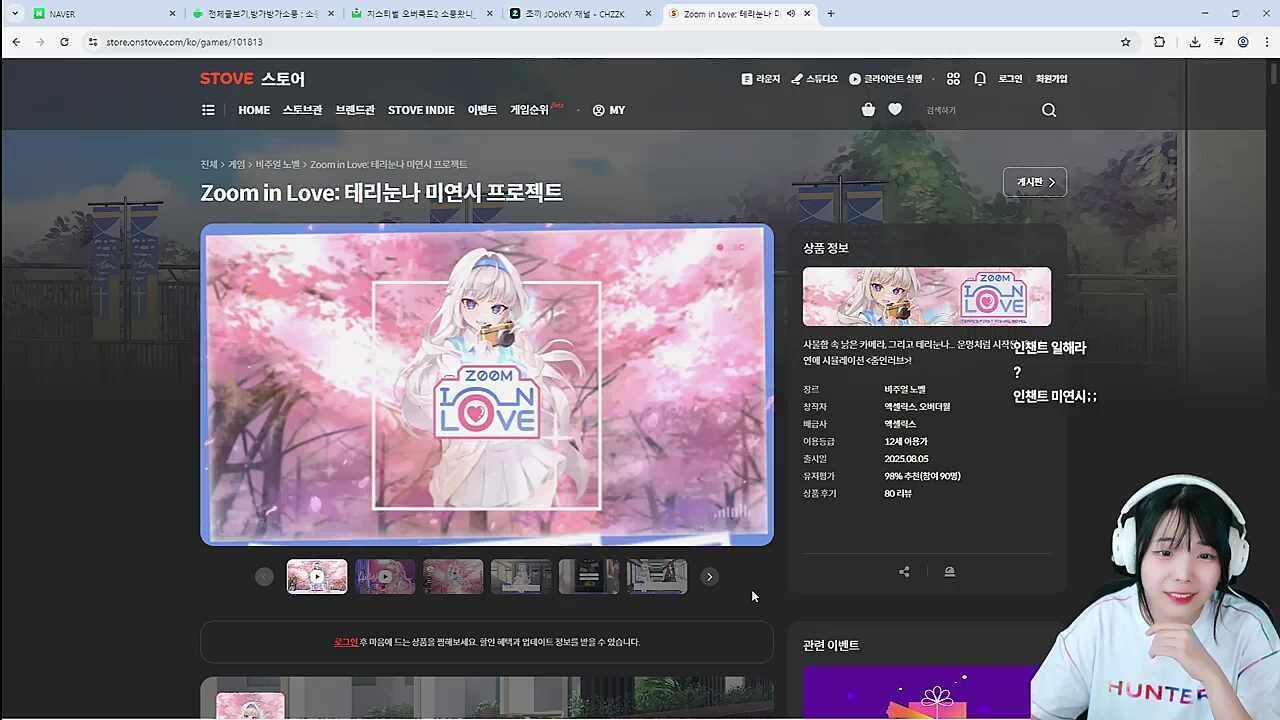This screenshot has height=720, width=1280.
Task: Bookmark this page with the star icon
Action: pyautogui.click(x=1126, y=42)
